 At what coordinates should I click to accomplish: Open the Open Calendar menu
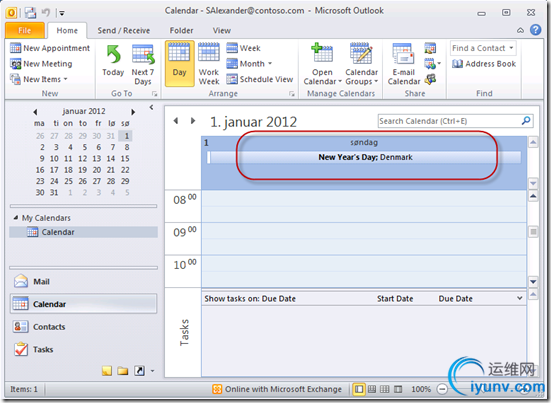click(322, 64)
